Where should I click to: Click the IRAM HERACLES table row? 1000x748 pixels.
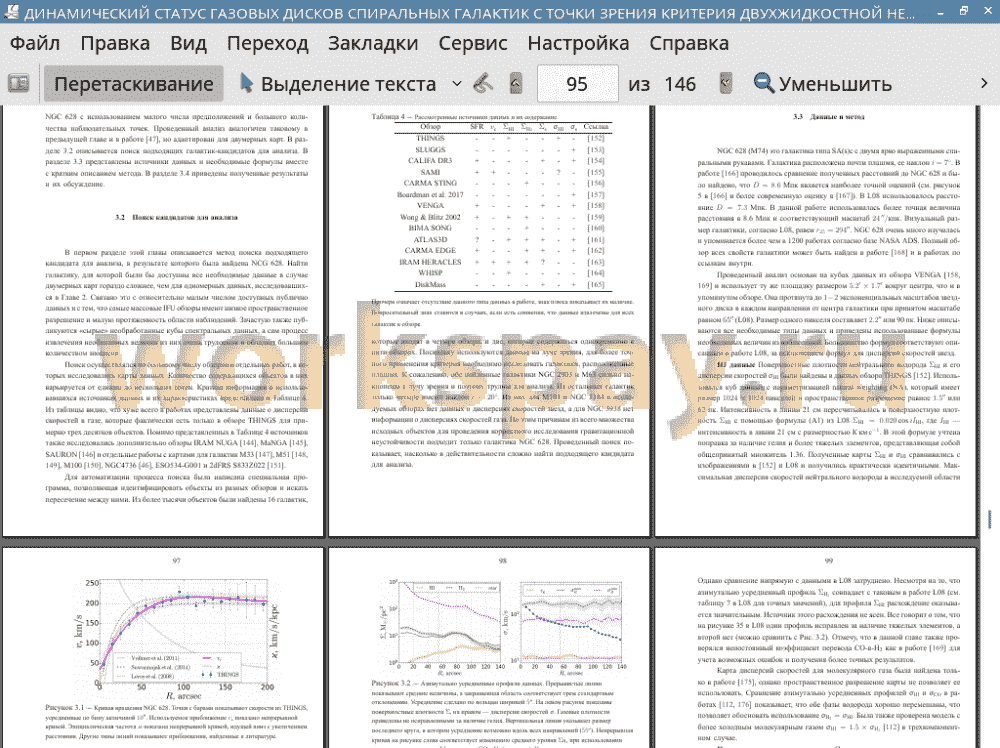click(x=503, y=262)
